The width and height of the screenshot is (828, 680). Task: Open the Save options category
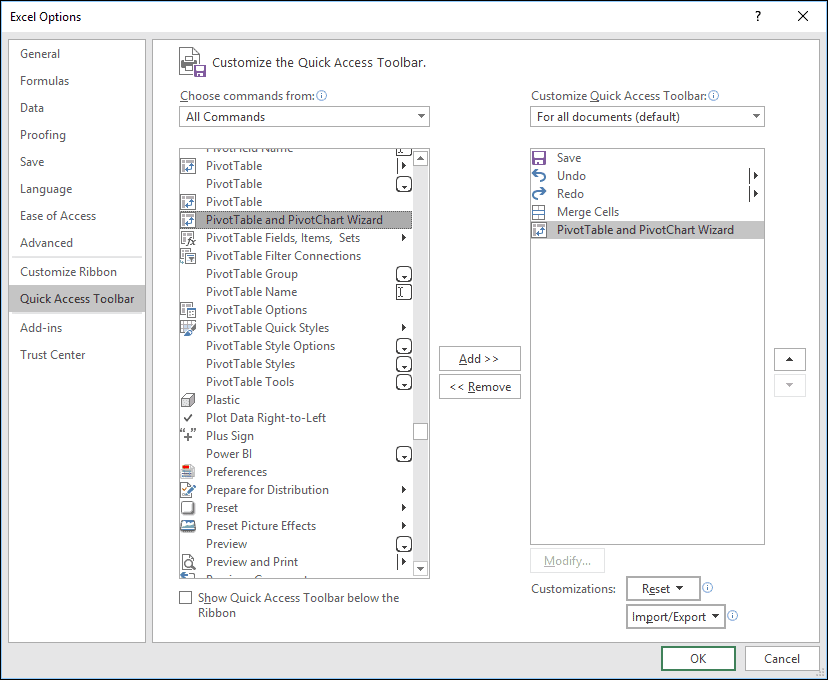[x=77, y=162]
